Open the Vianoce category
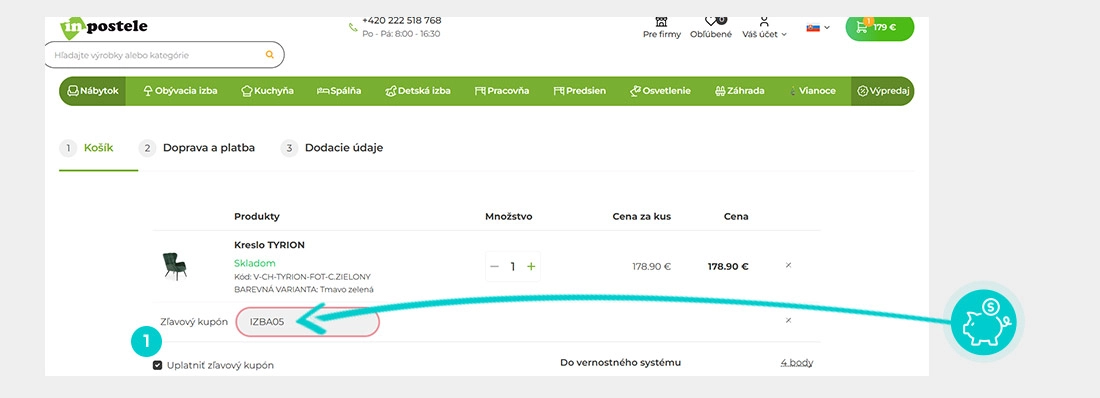Image resolution: width=1100 pixels, height=398 pixels. 812,91
